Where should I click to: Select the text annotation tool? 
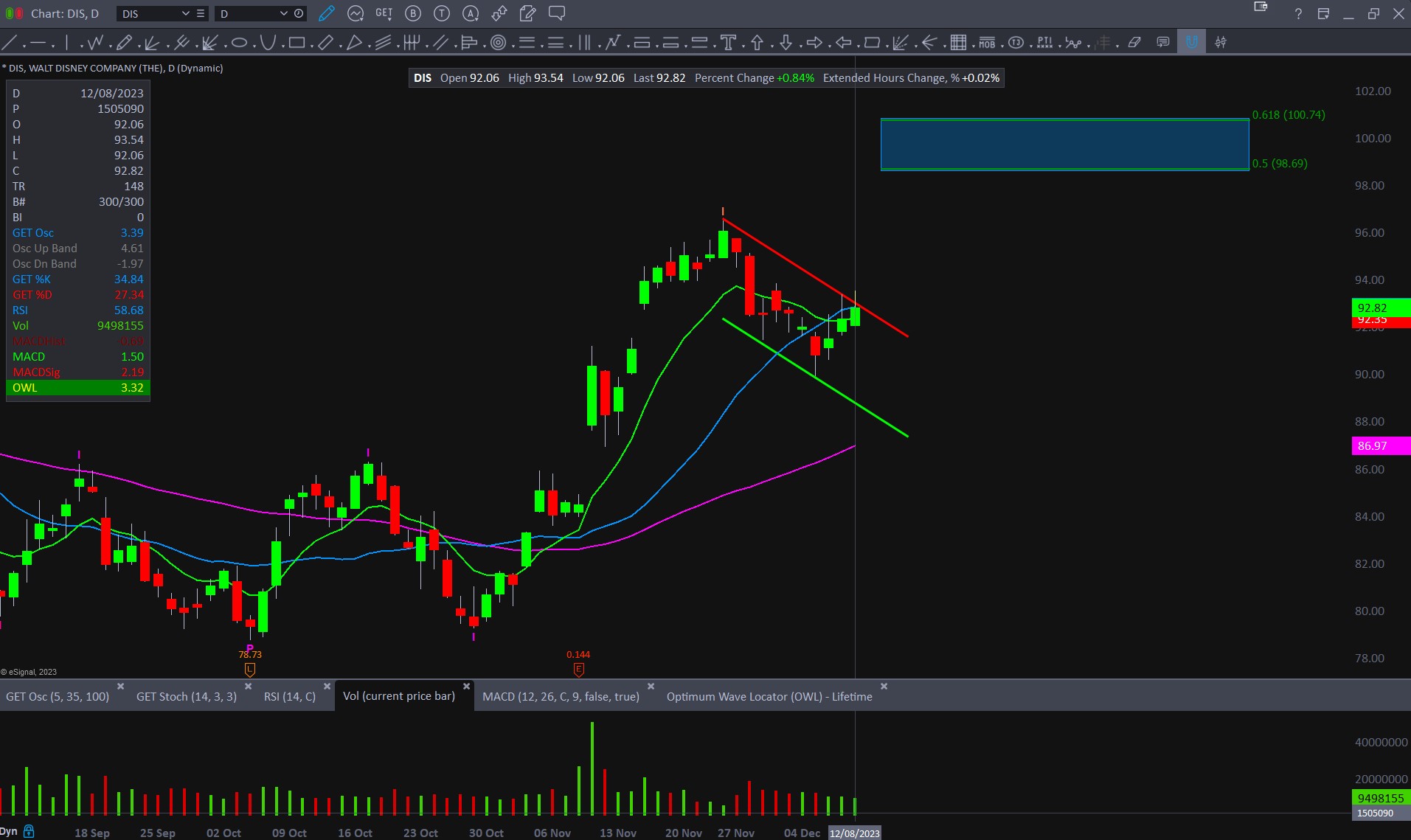[728, 43]
